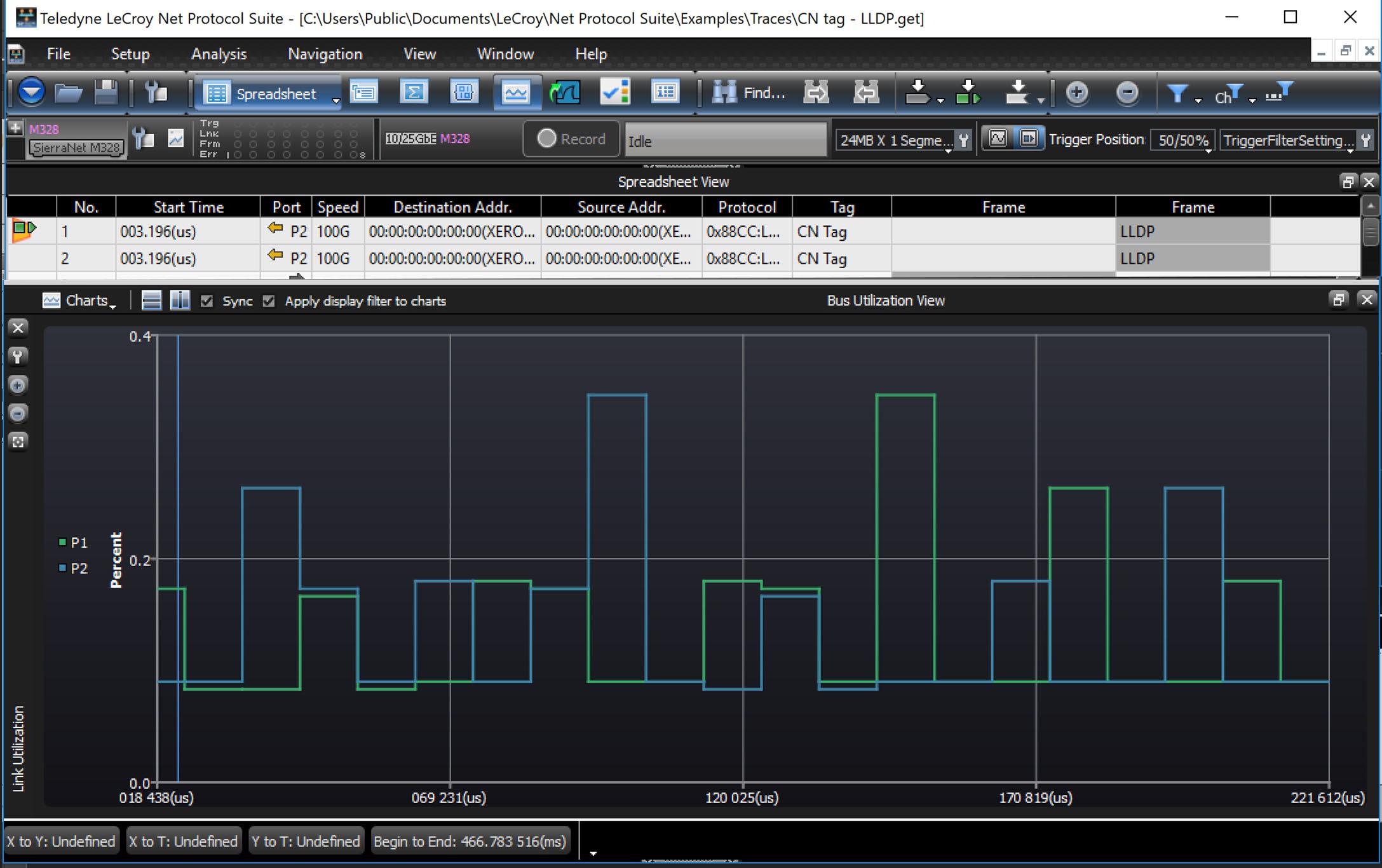
Task: Open the packet view icon next to Spreadsheet
Action: pos(363,93)
